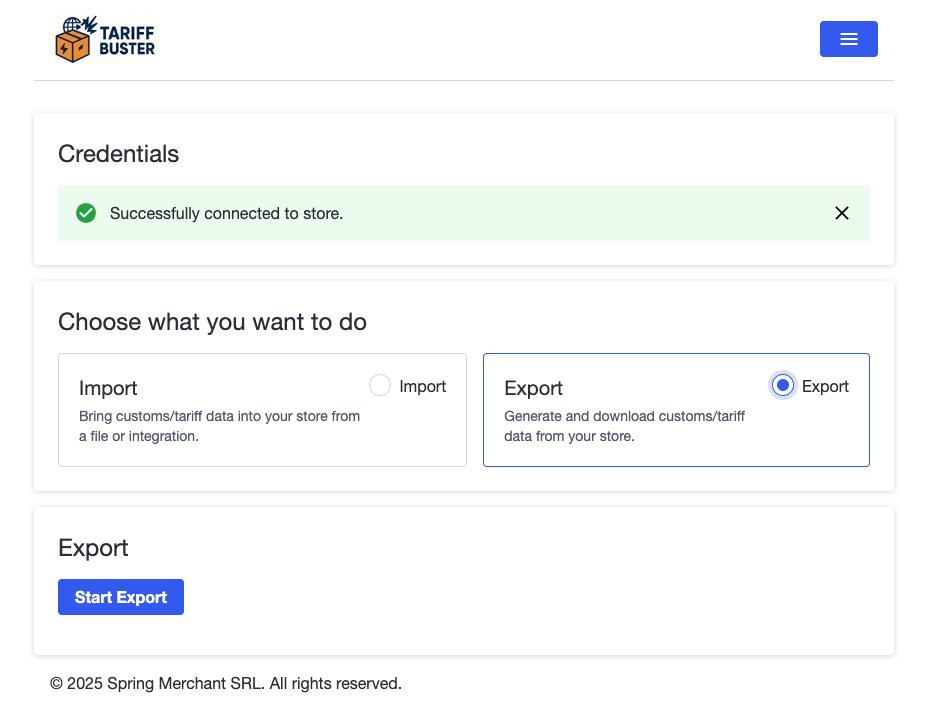Click the Choose what you want to do heading
Screen dimensions: 943x707
212,322
